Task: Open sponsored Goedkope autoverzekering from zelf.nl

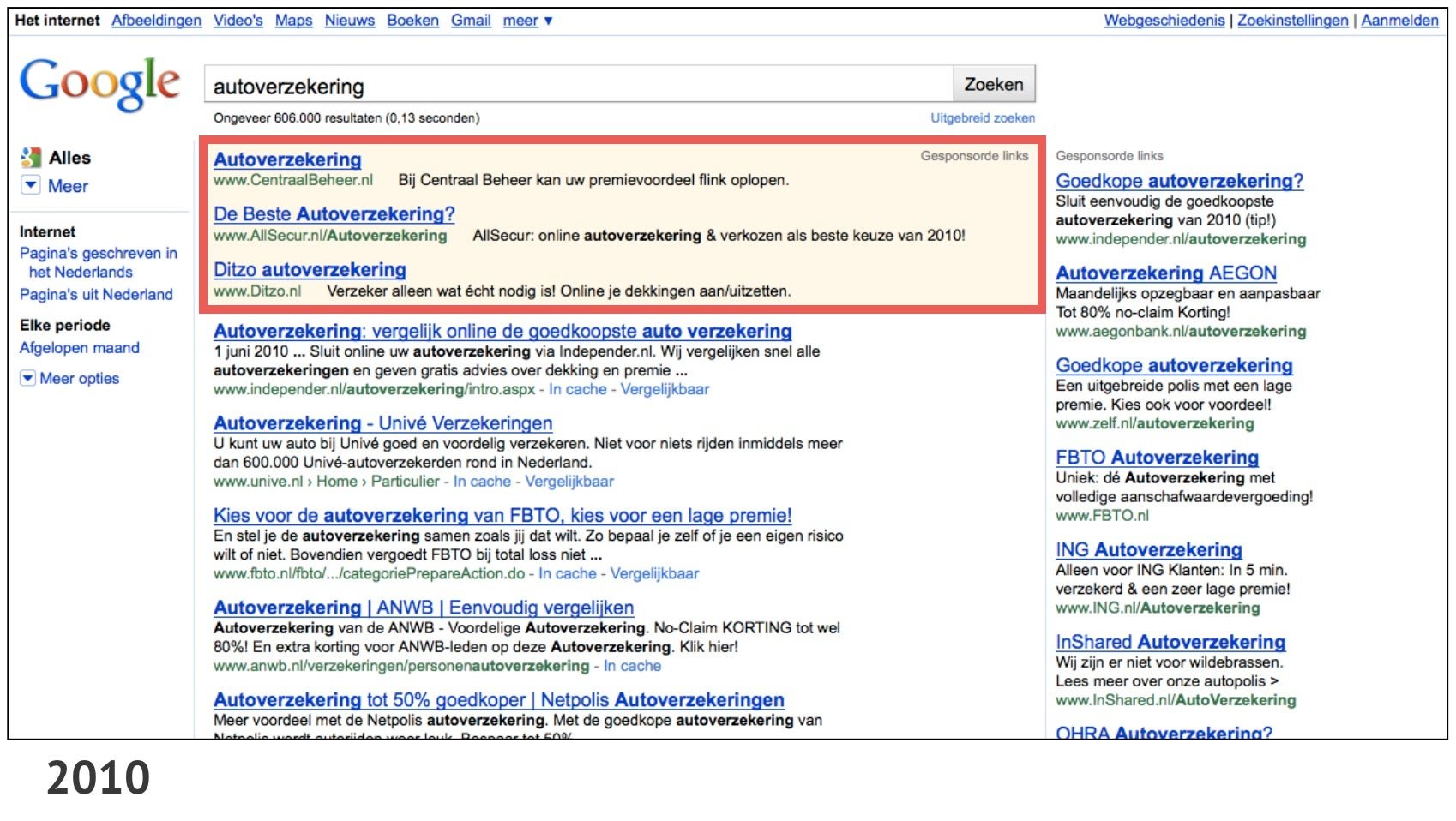Action: click(x=1174, y=366)
